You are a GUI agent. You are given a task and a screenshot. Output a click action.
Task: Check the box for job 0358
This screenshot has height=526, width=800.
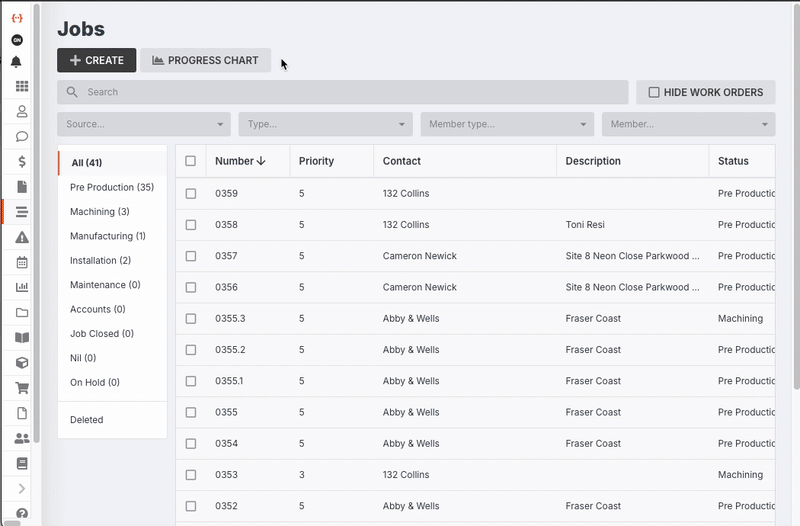(x=191, y=224)
